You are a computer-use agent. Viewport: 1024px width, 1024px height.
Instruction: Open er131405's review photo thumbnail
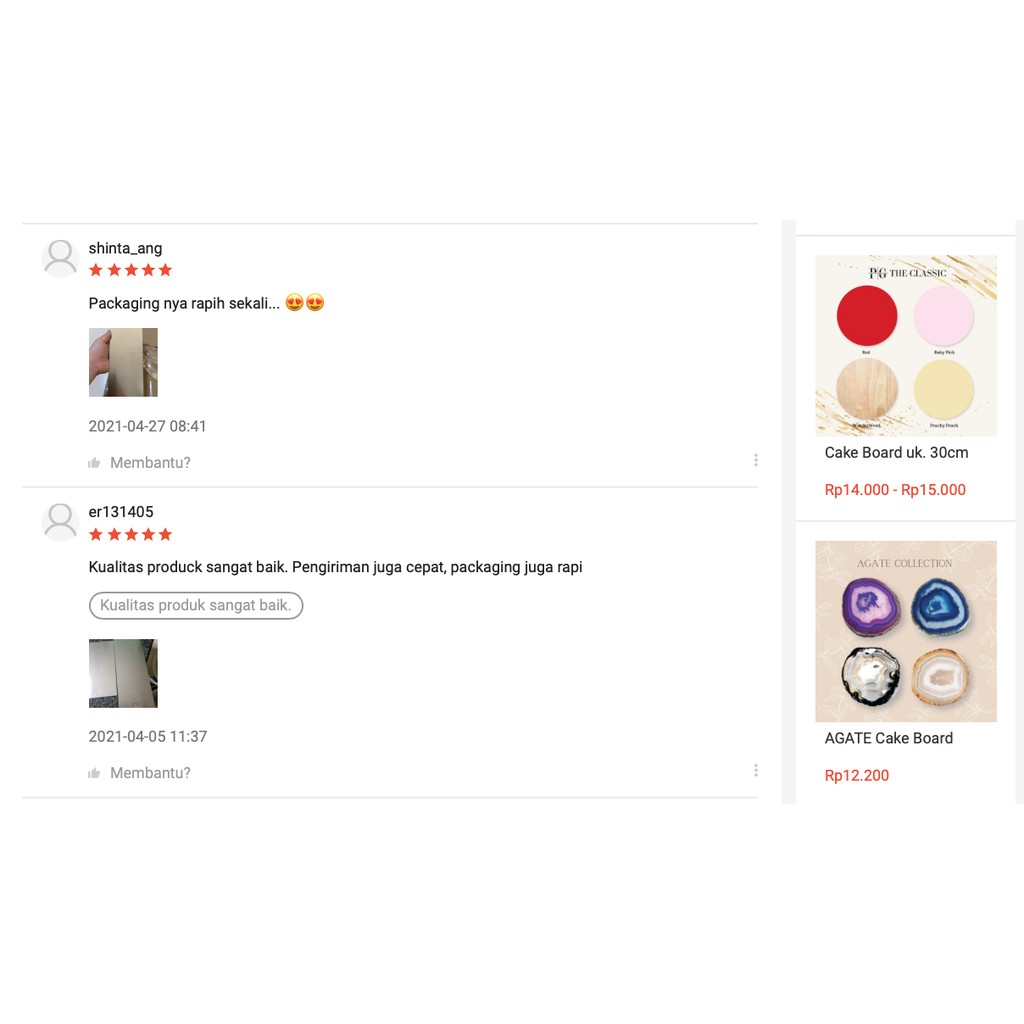click(x=123, y=673)
